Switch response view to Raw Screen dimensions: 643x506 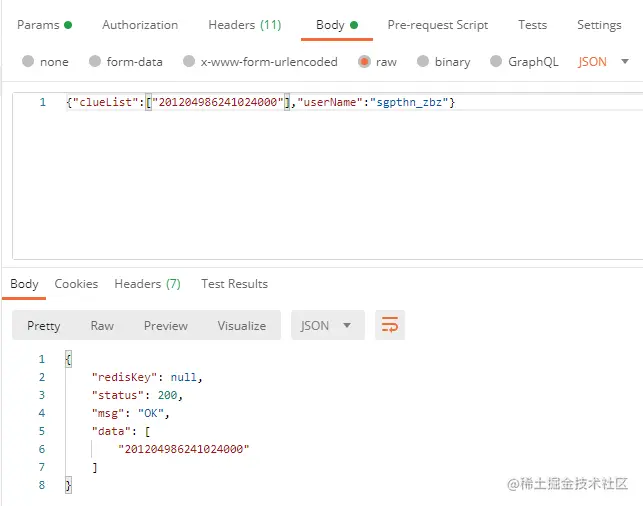pyautogui.click(x=102, y=326)
